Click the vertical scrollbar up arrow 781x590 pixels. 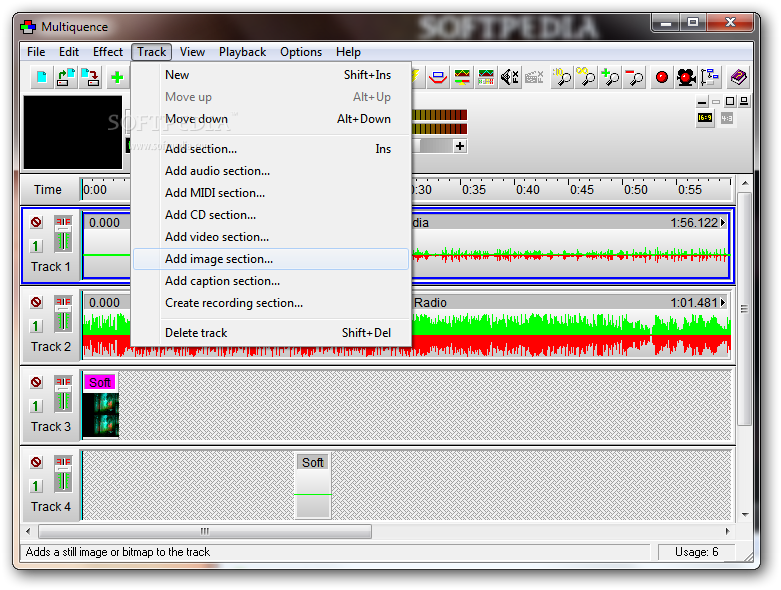(745, 184)
